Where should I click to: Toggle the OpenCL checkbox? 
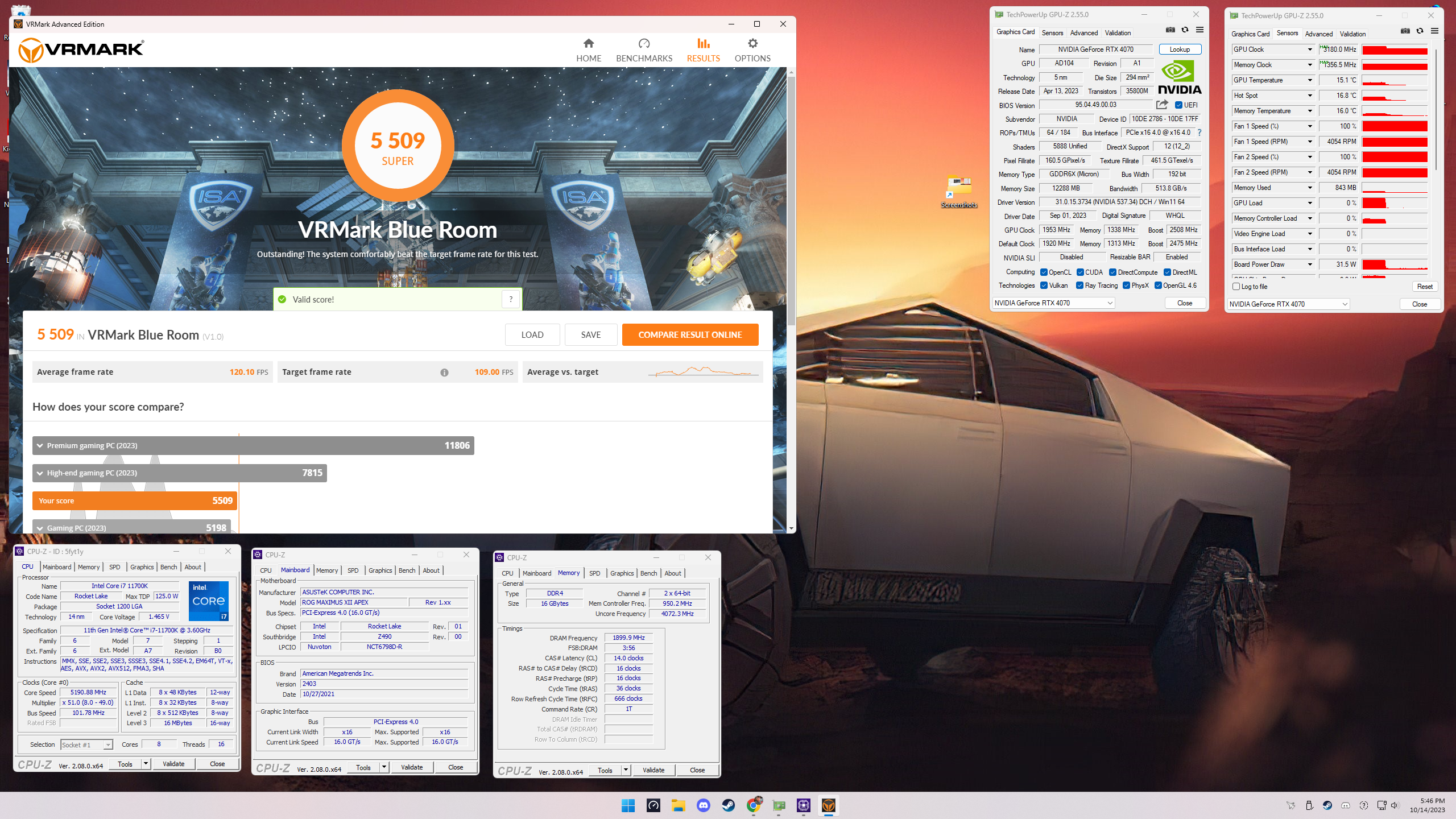click(1044, 272)
